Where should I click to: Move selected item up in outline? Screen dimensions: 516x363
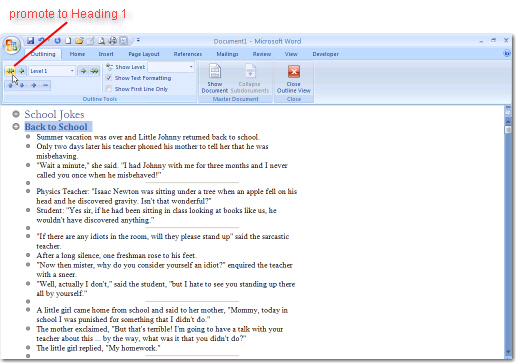click(x=10, y=85)
